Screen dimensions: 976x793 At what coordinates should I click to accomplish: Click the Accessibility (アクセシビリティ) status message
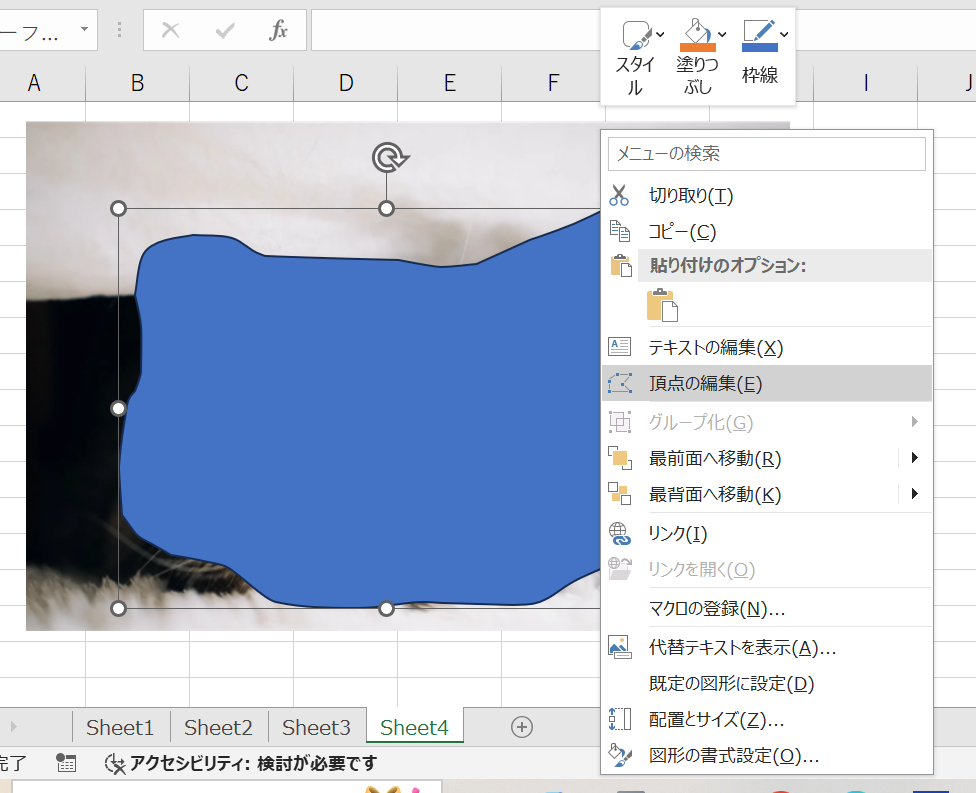241,763
